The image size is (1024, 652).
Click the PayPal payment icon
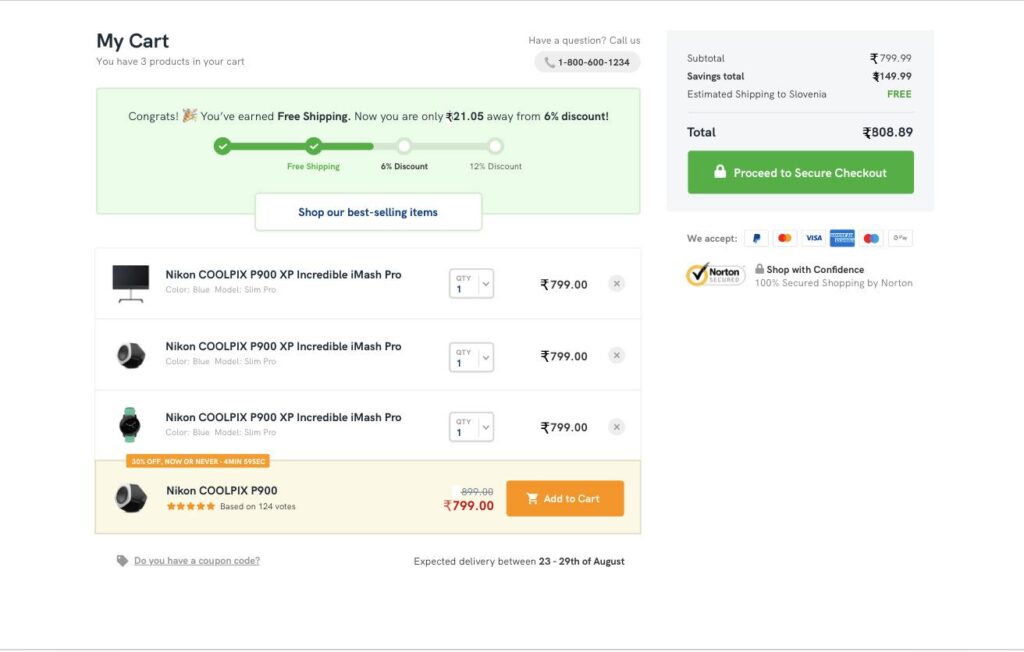(x=756, y=238)
